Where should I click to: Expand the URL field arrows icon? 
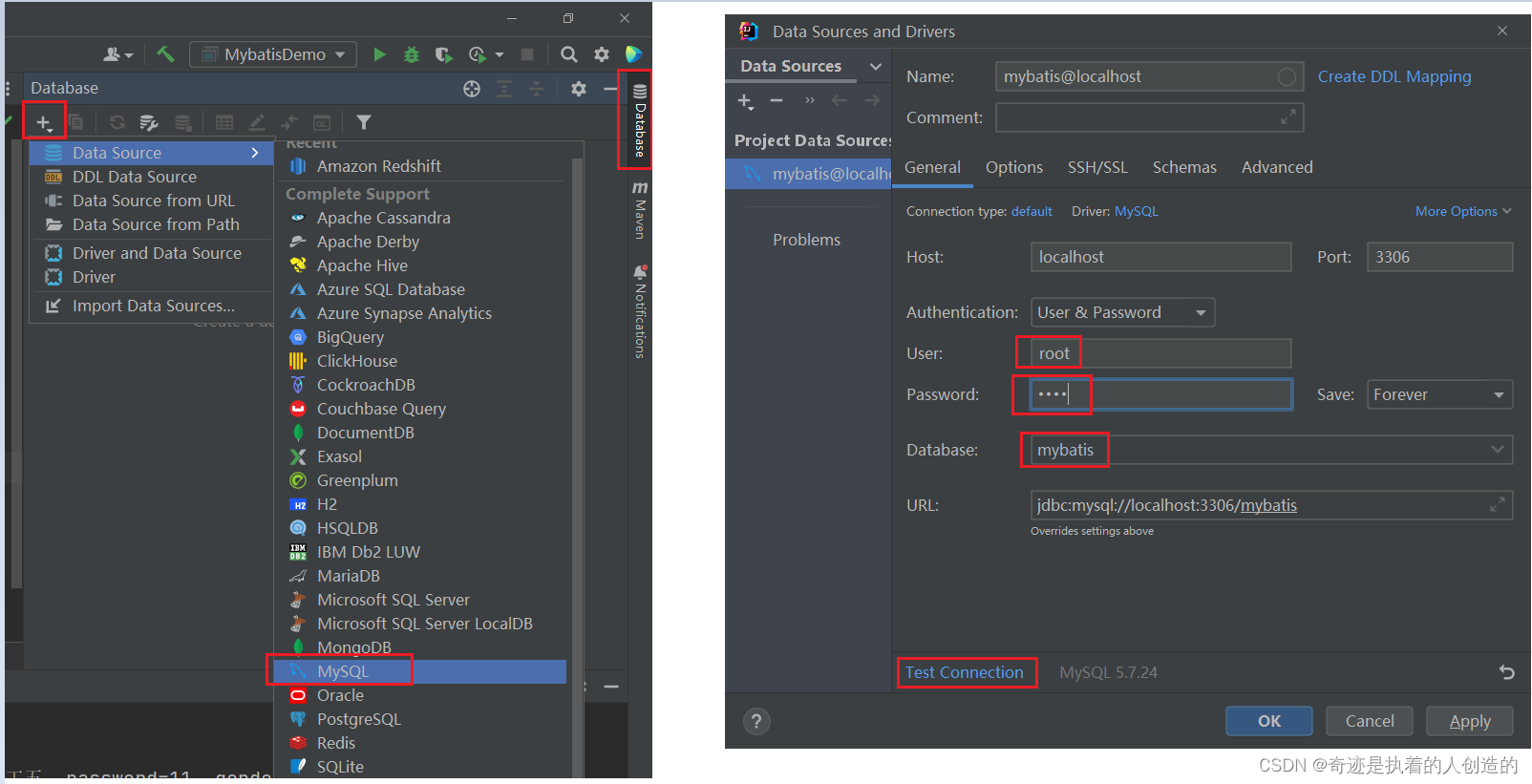click(x=1498, y=504)
